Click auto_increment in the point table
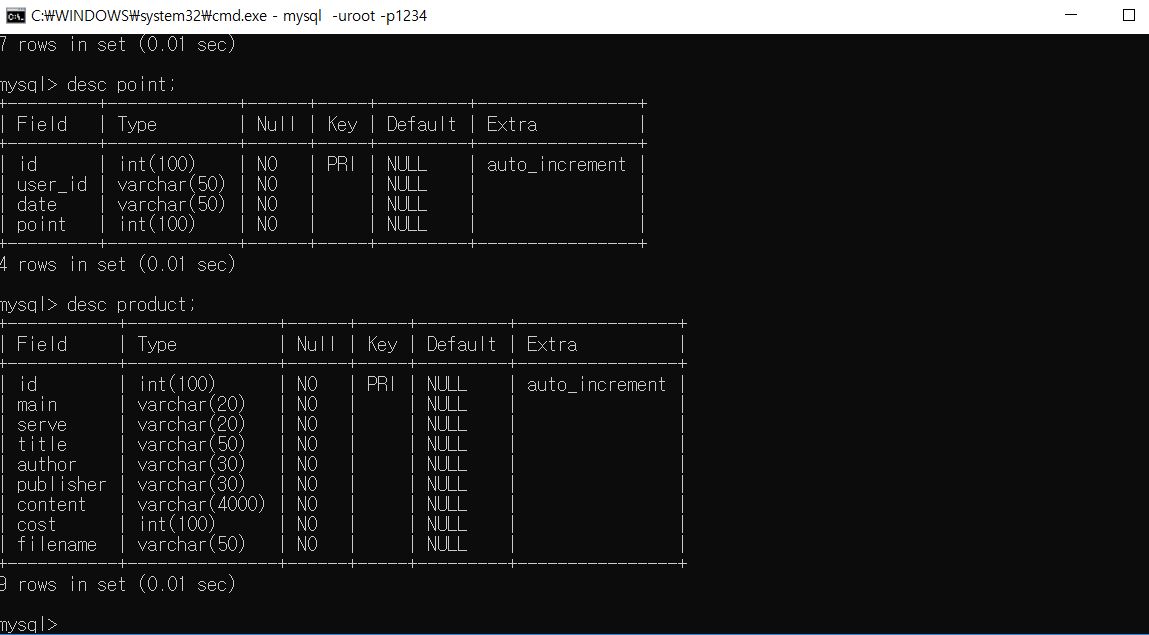The image size is (1149, 635). click(556, 164)
